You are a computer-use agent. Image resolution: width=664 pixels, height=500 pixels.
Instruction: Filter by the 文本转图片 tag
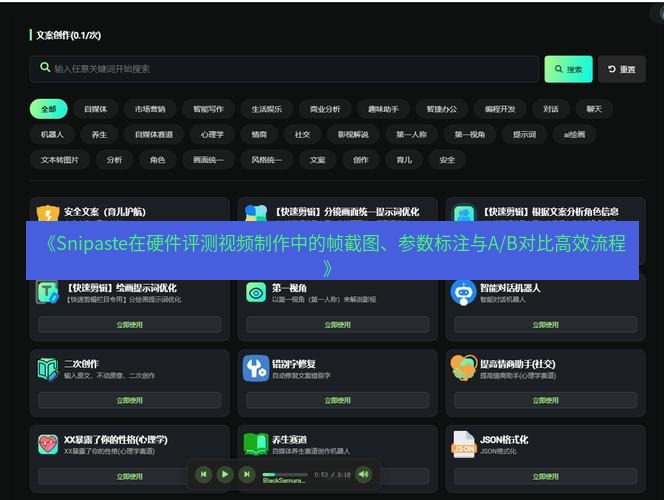click(x=60, y=160)
